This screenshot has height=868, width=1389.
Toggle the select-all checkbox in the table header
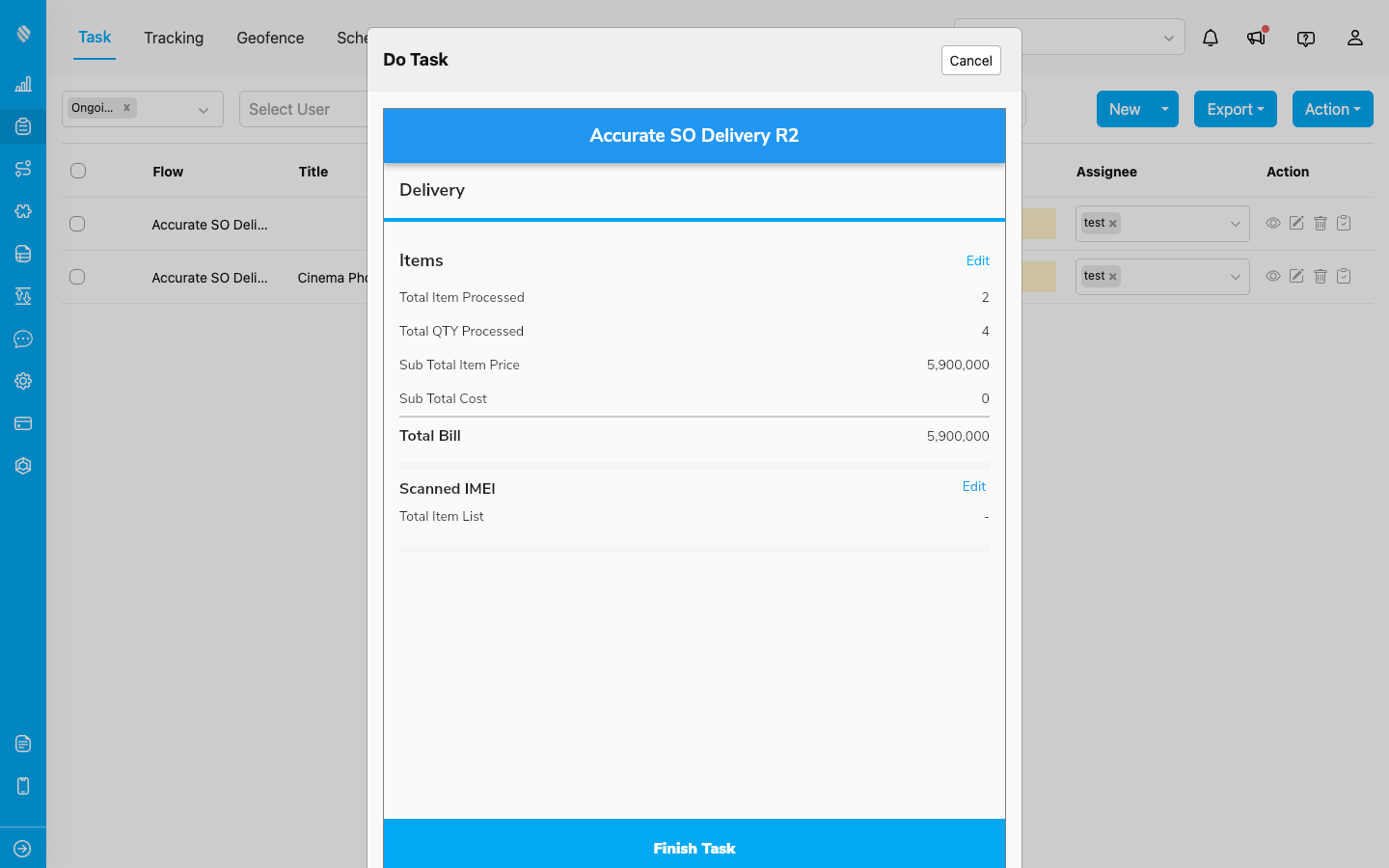coord(78,171)
